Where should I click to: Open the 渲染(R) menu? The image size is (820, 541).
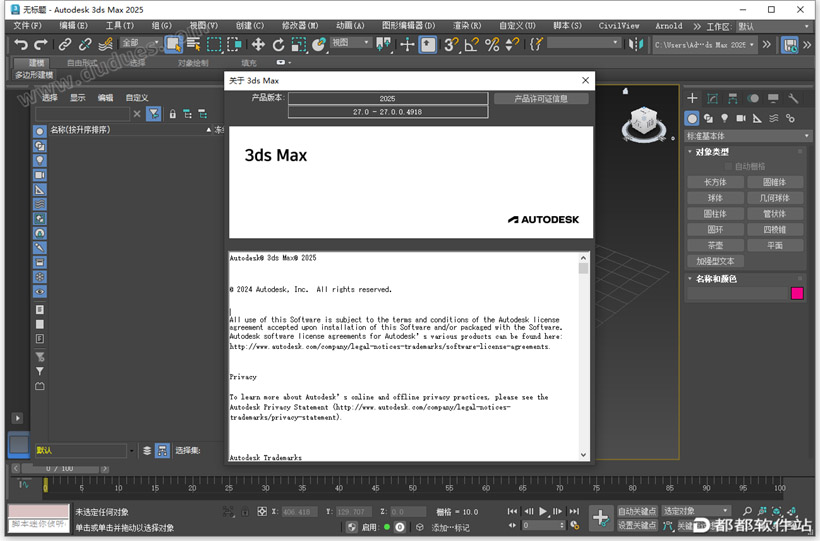coord(467,26)
